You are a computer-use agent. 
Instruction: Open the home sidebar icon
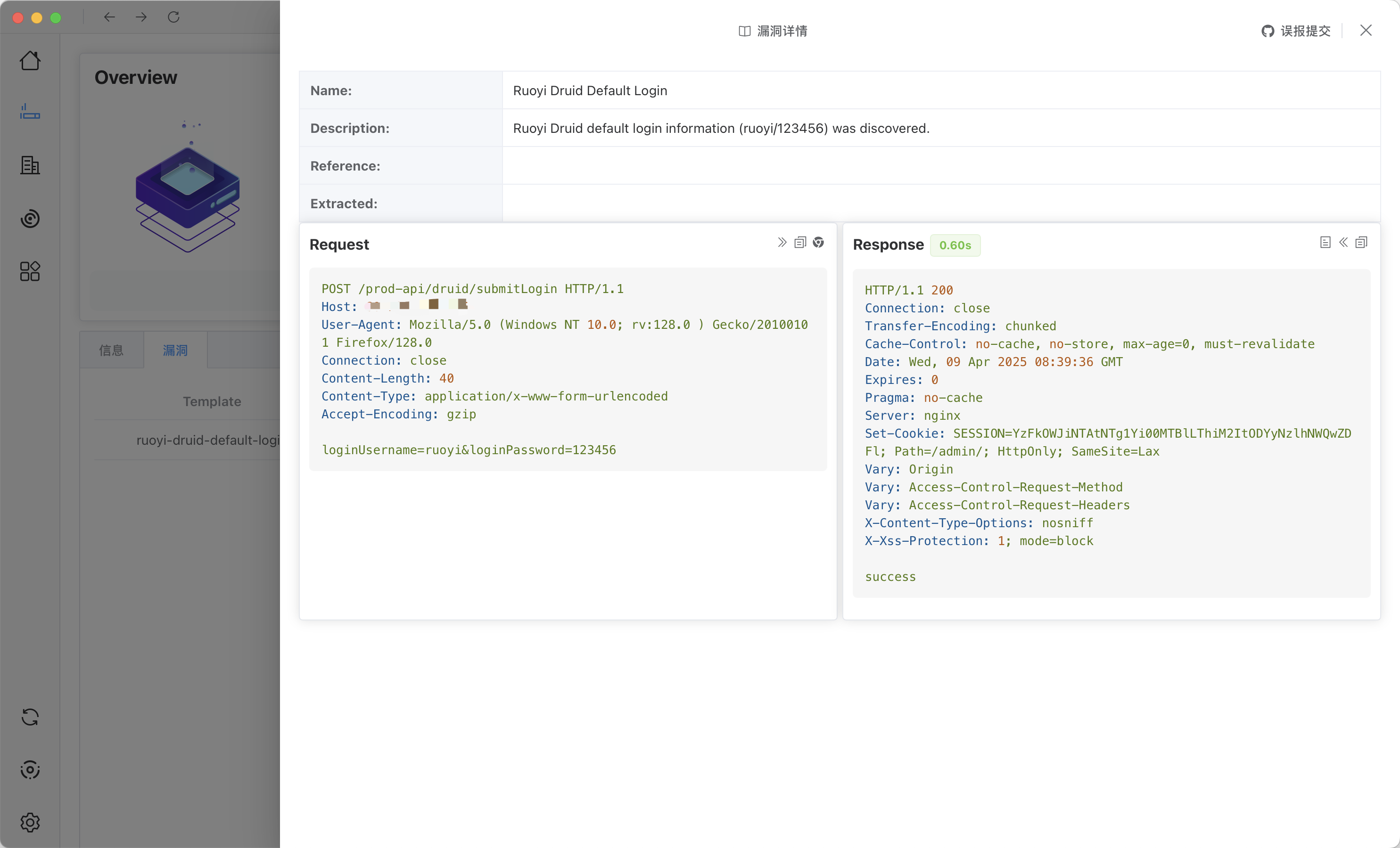[30, 61]
